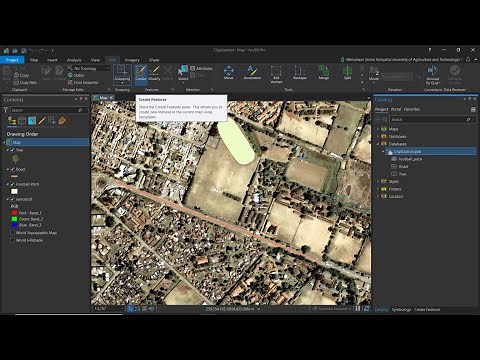Screen dimensions: 480x360
Task: Enable the World Hillshade layer
Action: tap(12, 240)
